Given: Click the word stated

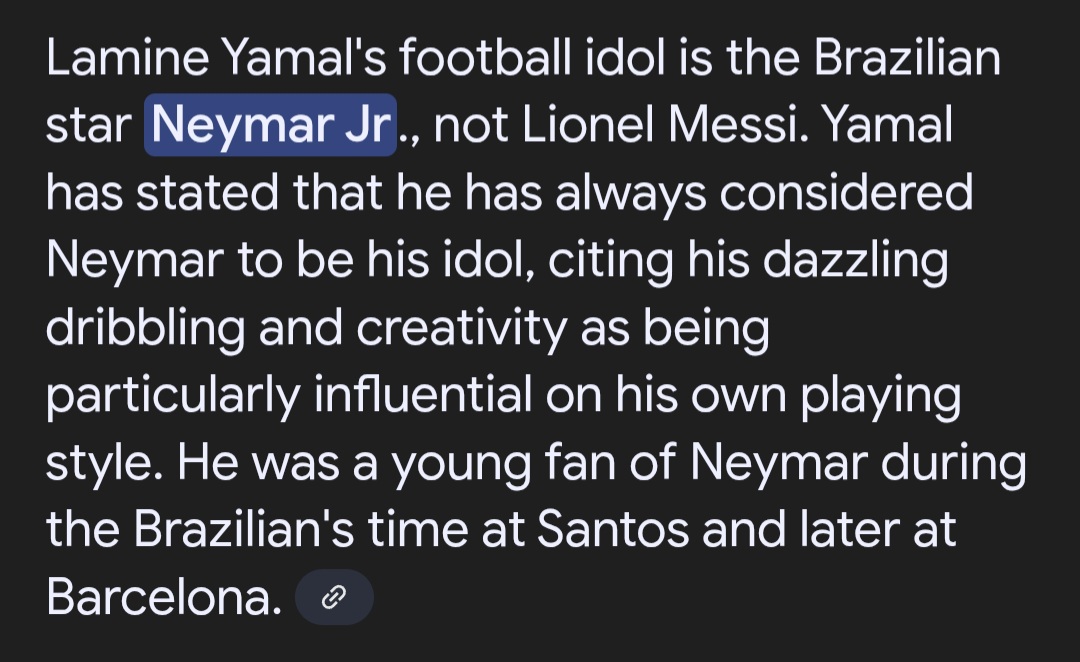Looking at the screenshot, I should 207,192.
